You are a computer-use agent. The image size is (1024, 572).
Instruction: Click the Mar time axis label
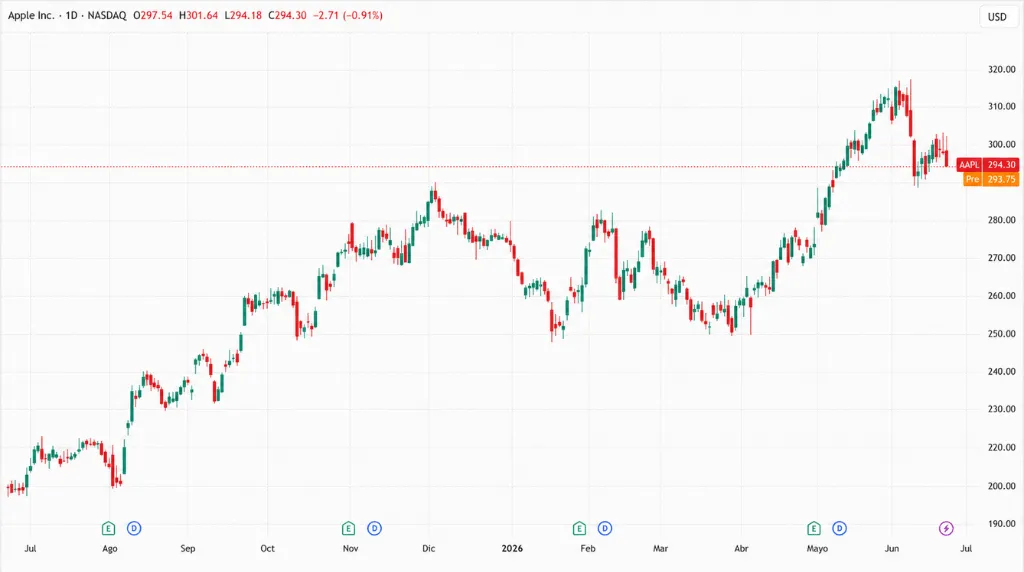[x=660, y=548]
